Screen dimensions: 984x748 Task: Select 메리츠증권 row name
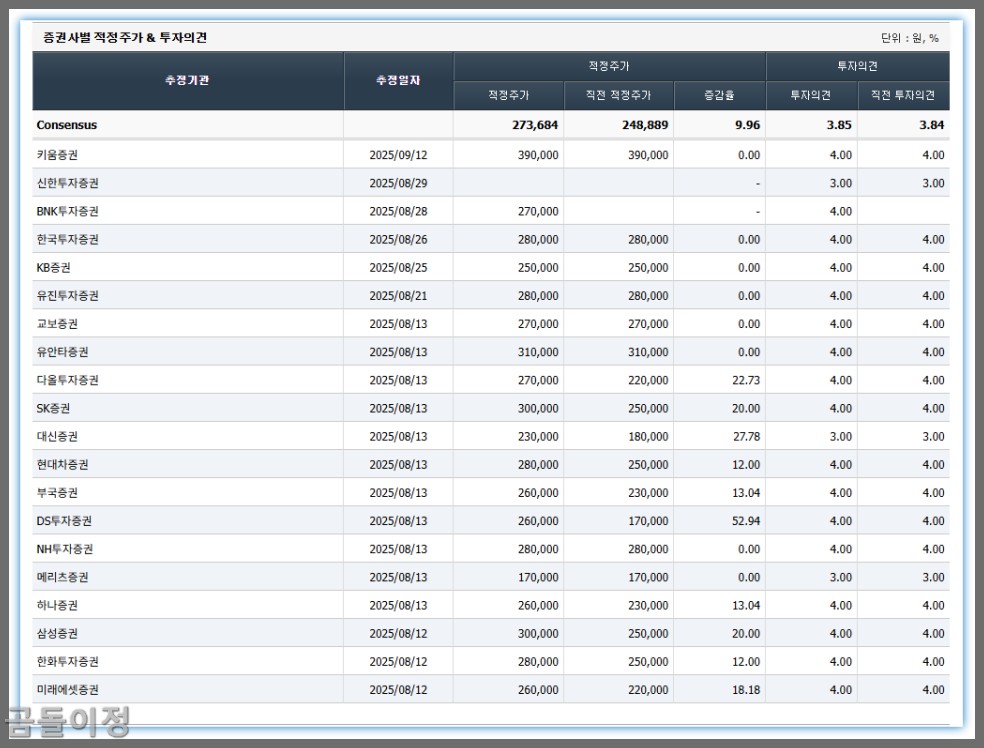[62, 577]
